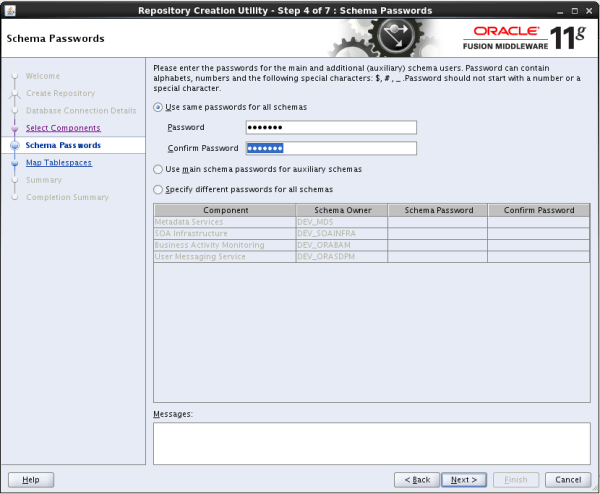This screenshot has width=600, height=494.
Task: Click inside the Messages text area
Action: click(370, 443)
